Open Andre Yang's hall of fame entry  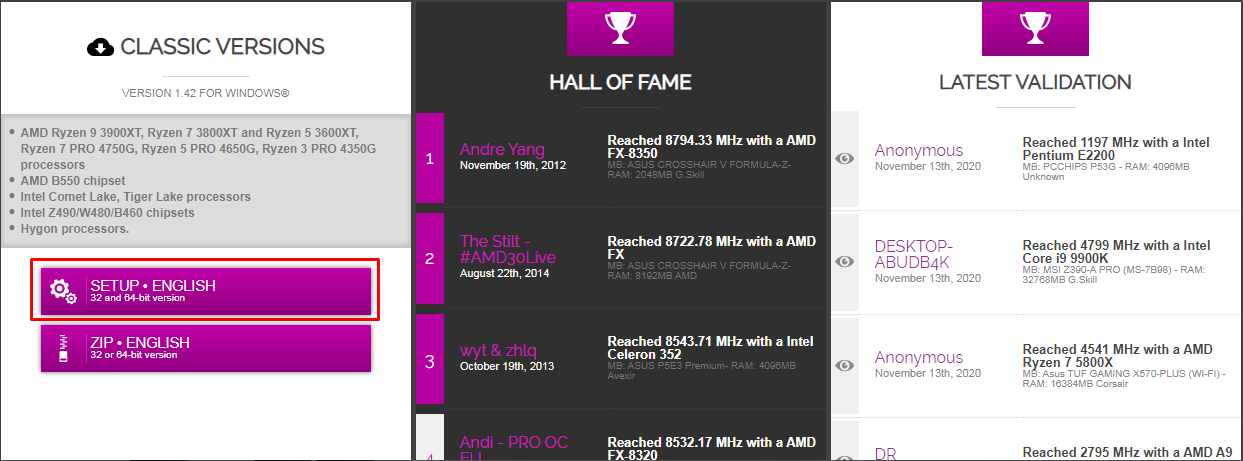(x=502, y=150)
